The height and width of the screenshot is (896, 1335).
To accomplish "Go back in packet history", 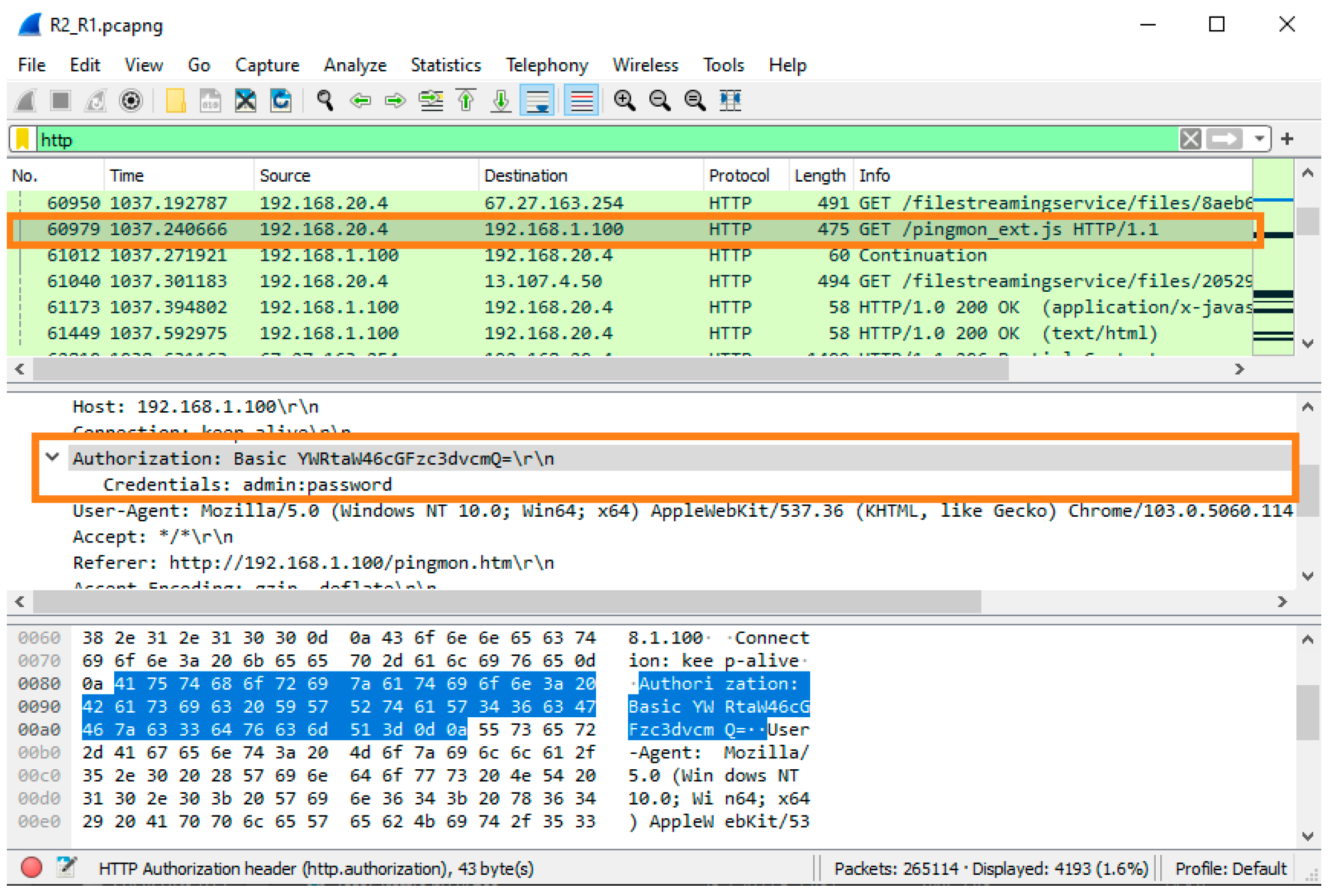I will click(x=360, y=101).
